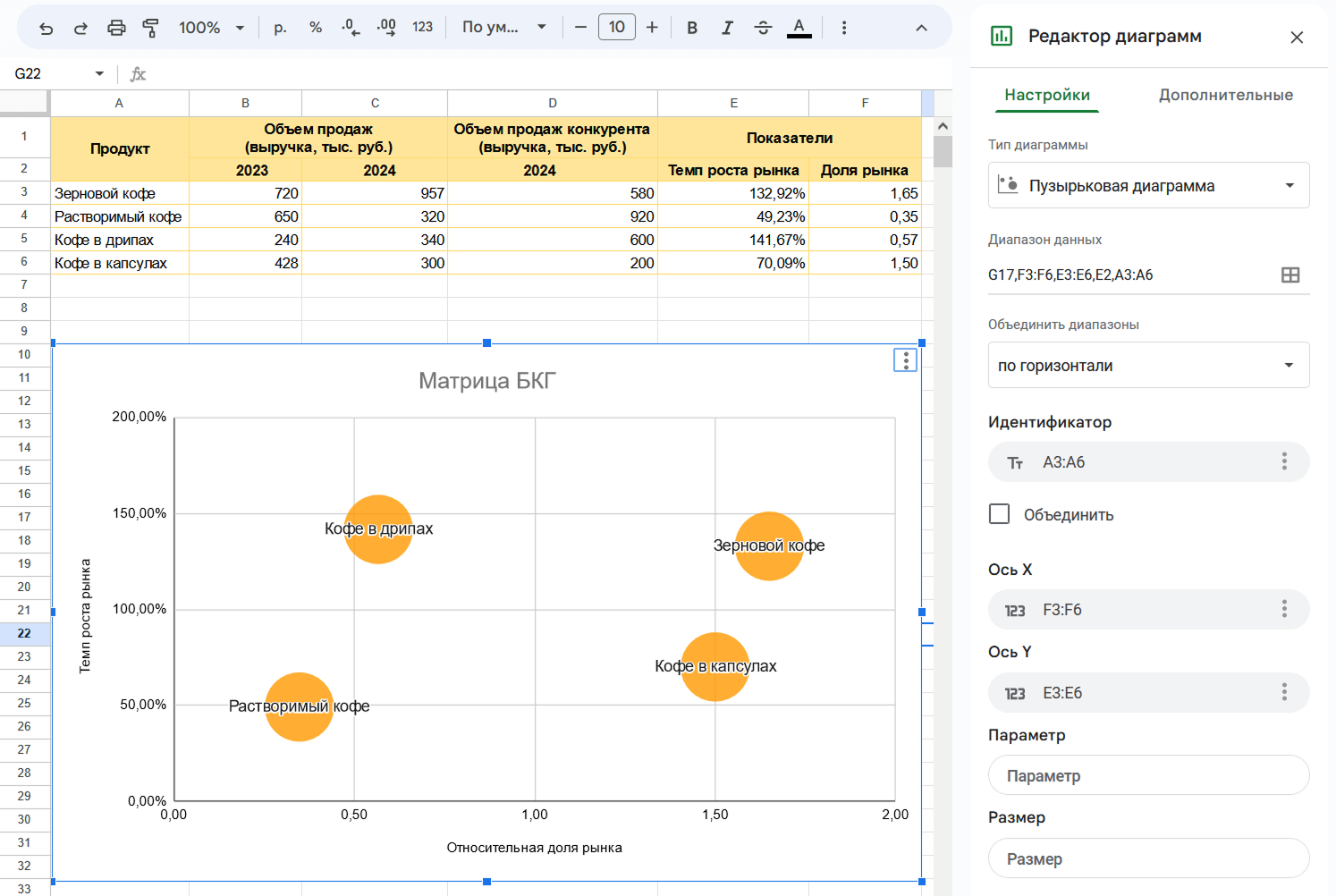Open the select data range grid icon
The height and width of the screenshot is (896, 1336).
(x=1290, y=275)
